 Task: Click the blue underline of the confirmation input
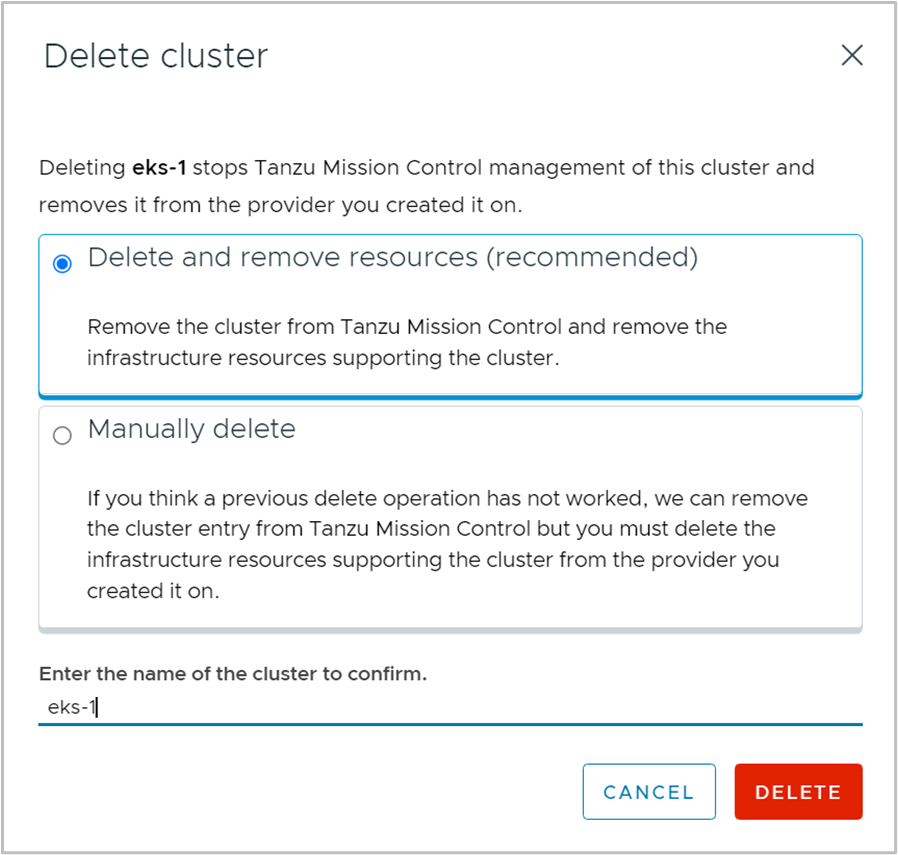tap(450, 724)
